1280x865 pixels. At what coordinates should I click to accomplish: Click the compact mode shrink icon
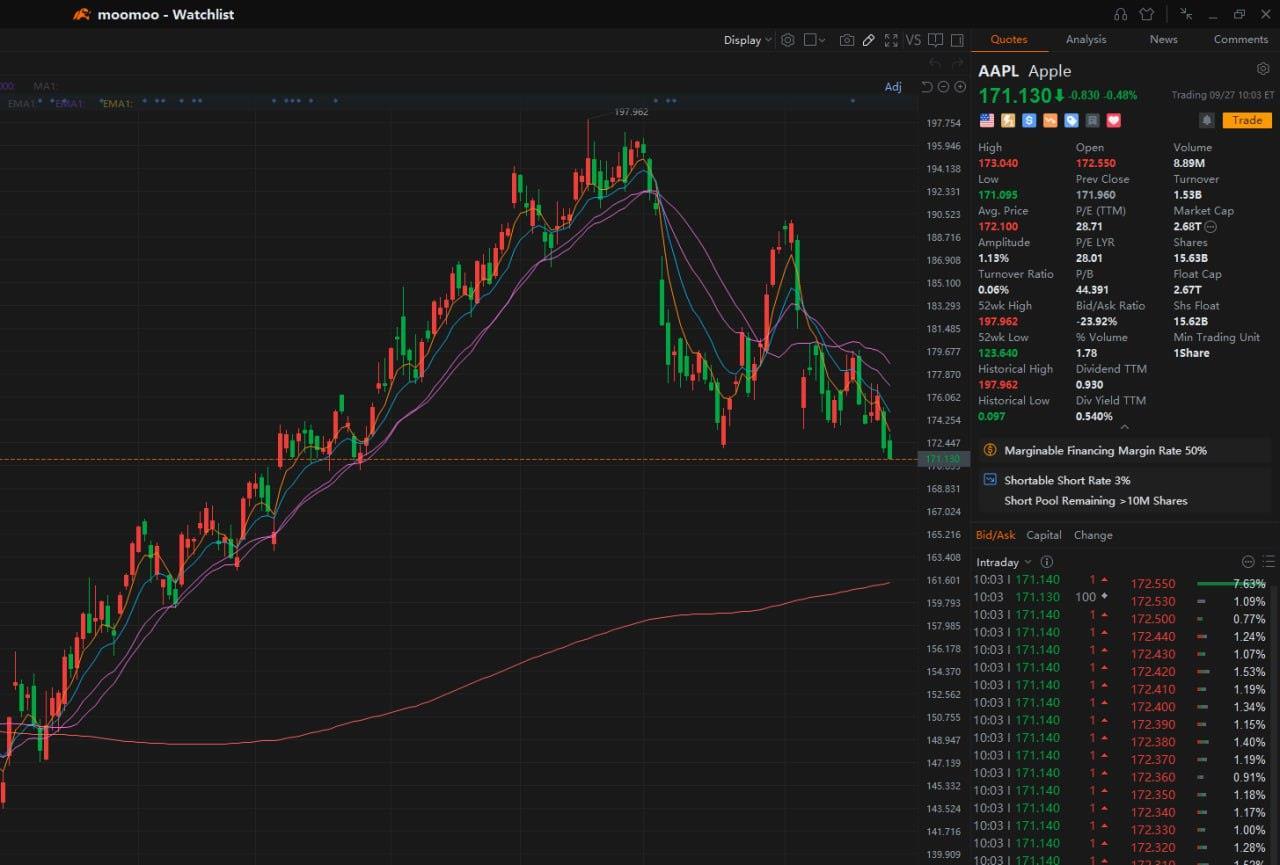pos(1186,14)
